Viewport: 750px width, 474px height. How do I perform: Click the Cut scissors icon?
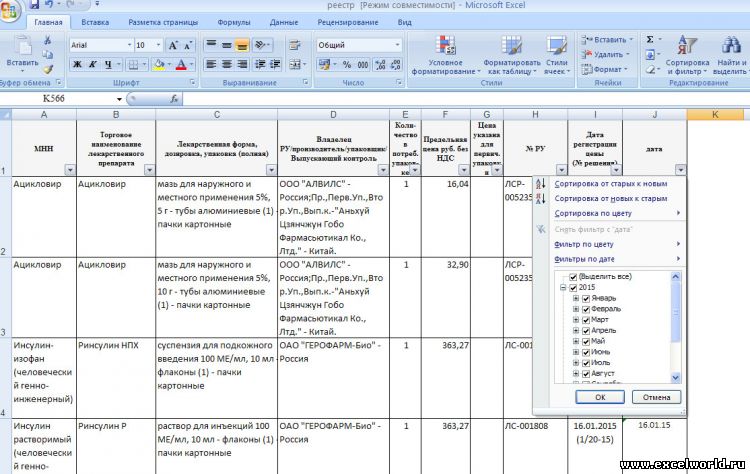(x=47, y=40)
